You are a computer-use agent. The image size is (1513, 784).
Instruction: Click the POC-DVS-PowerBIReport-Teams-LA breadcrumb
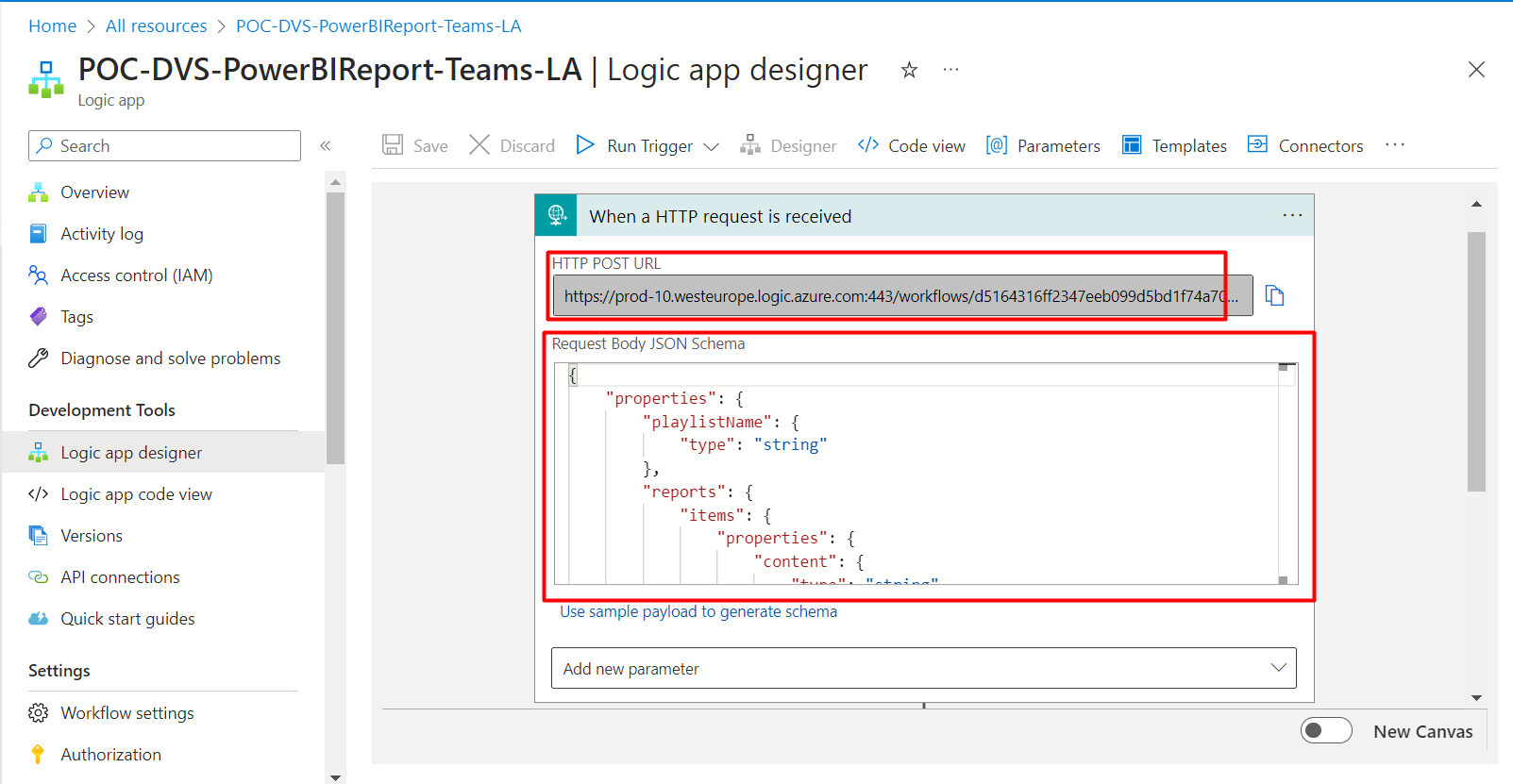coord(378,25)
